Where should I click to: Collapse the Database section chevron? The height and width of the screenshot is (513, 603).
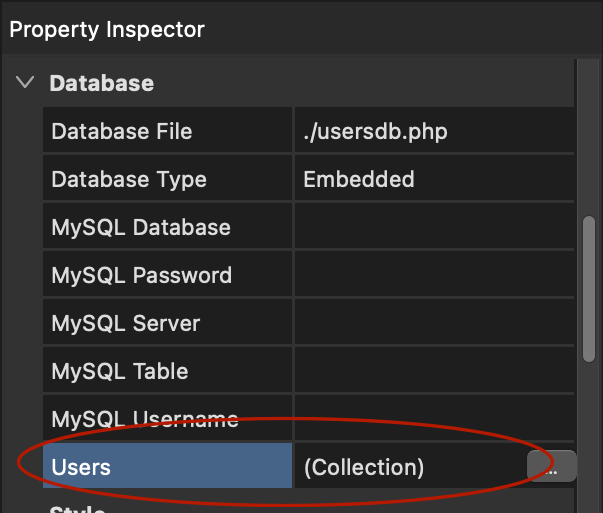(x=25, y=83)
